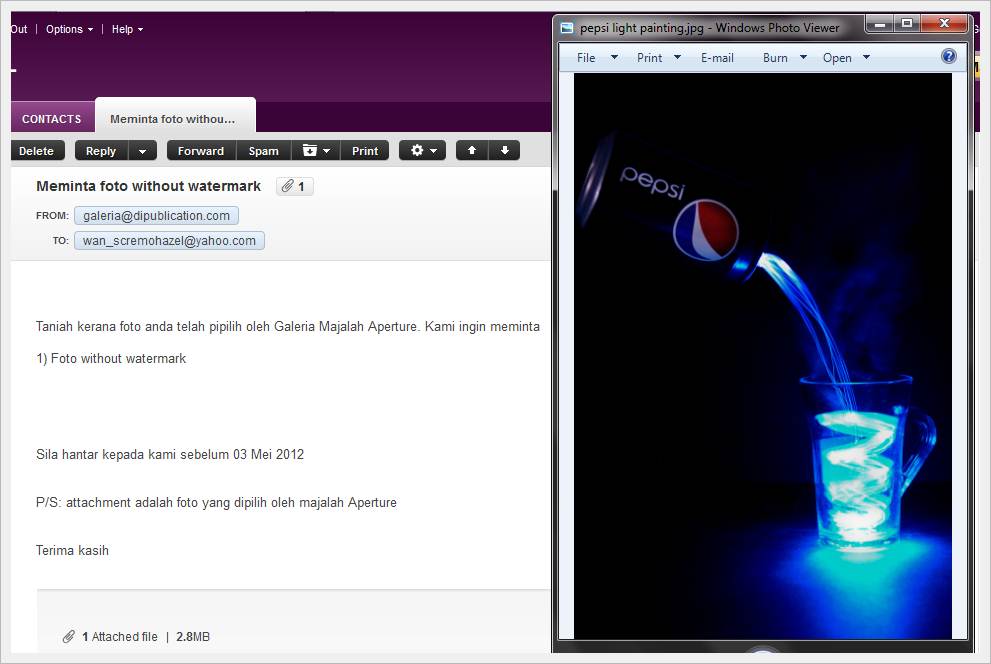Click '1) Foto without watermark' line
The image size is (991, 664).
[111, 358]
